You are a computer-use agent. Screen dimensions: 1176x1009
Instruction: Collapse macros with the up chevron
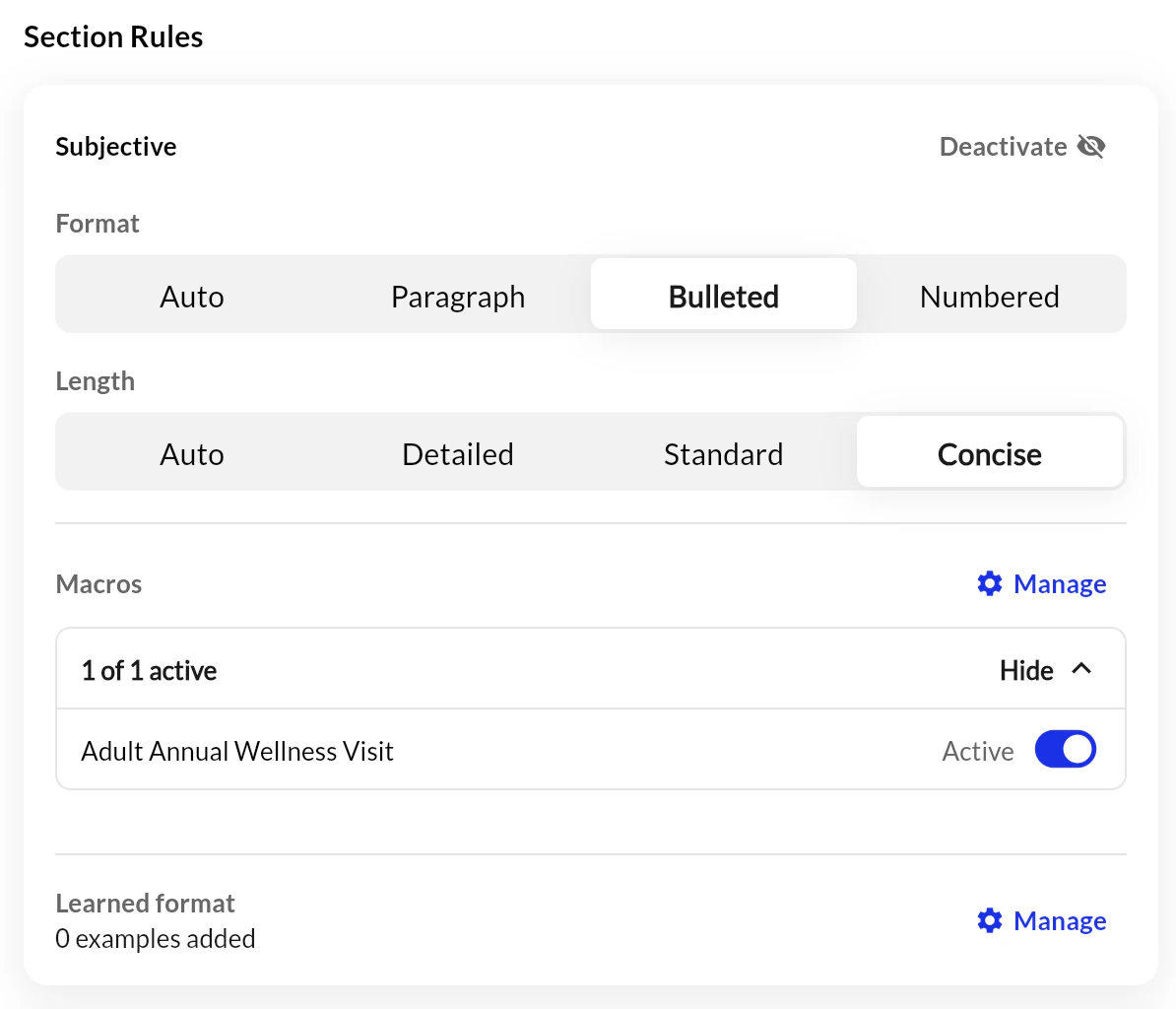pos(1081,669)
